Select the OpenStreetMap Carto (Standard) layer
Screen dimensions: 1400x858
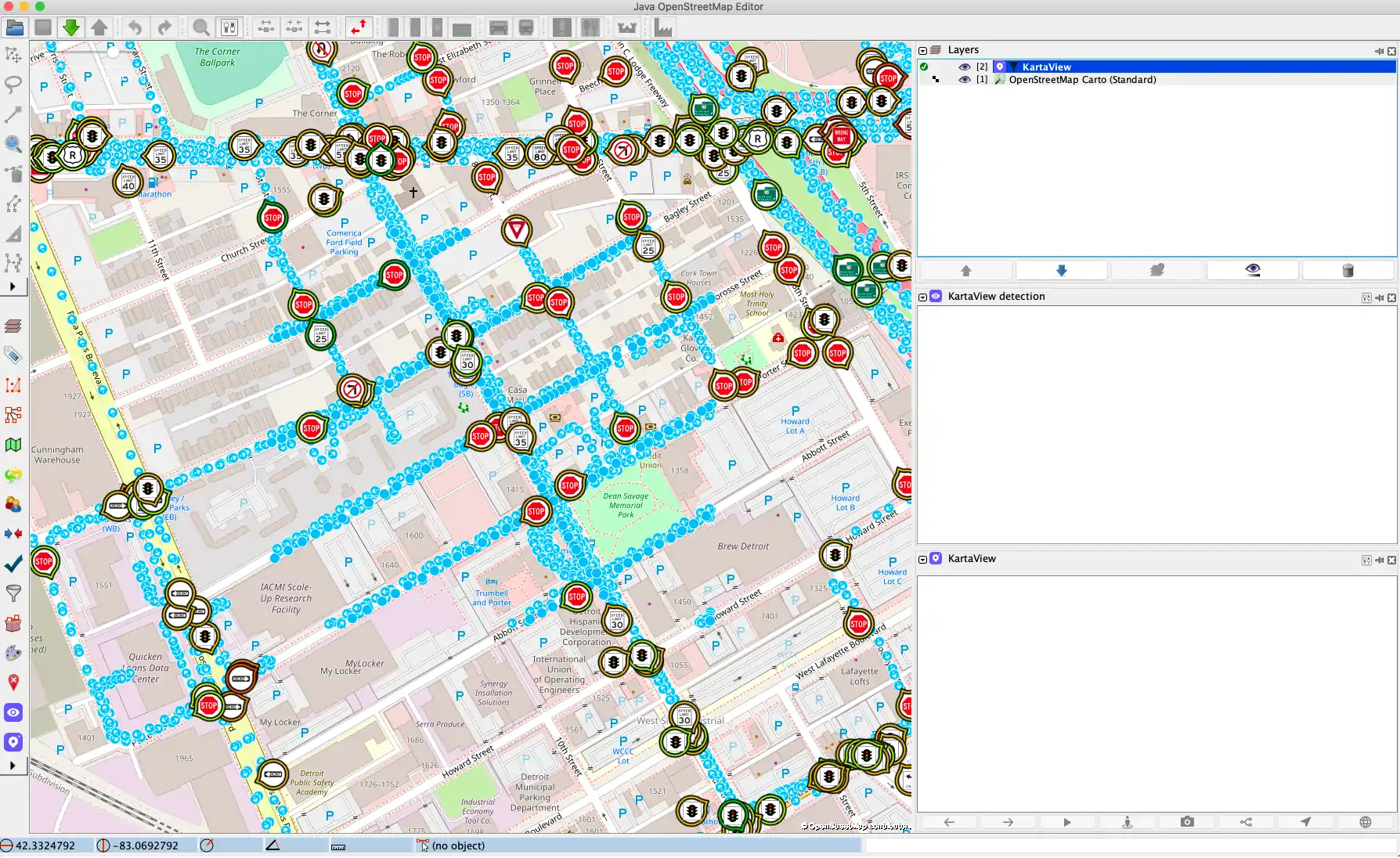click(1082, 80)
